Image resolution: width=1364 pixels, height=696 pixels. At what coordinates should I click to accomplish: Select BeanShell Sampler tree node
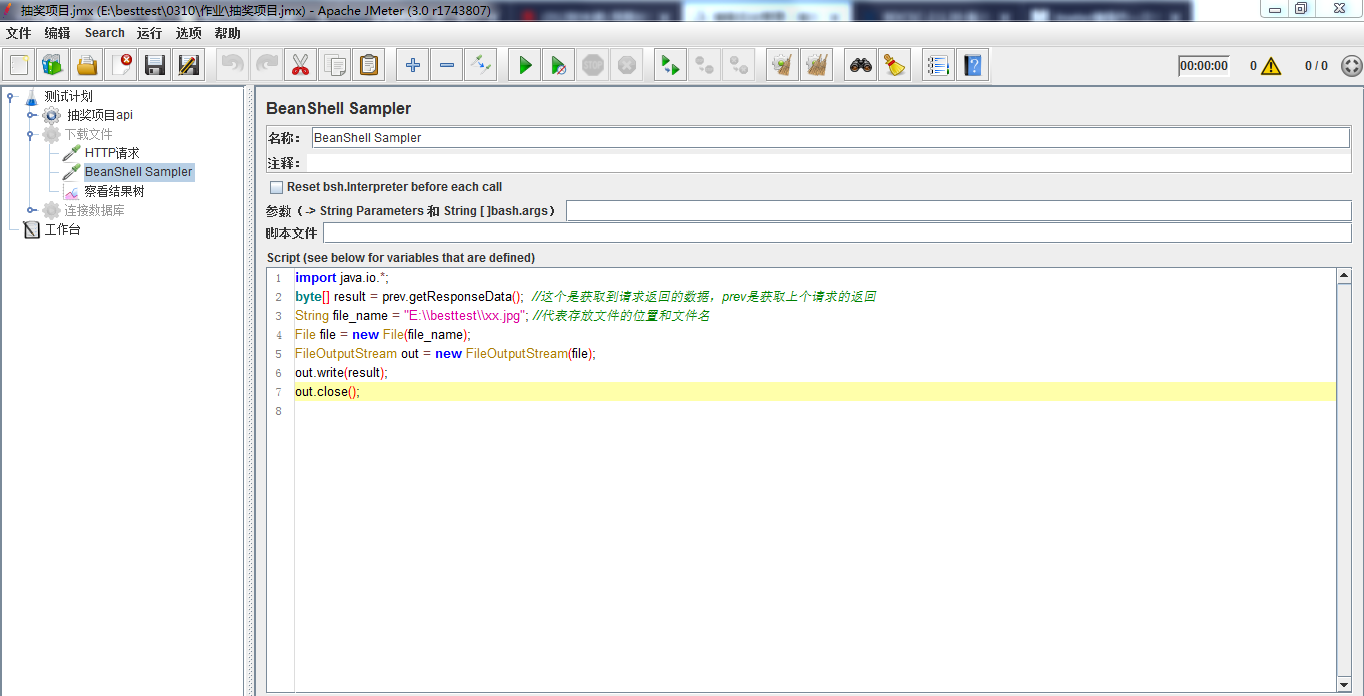pos(139,172)
